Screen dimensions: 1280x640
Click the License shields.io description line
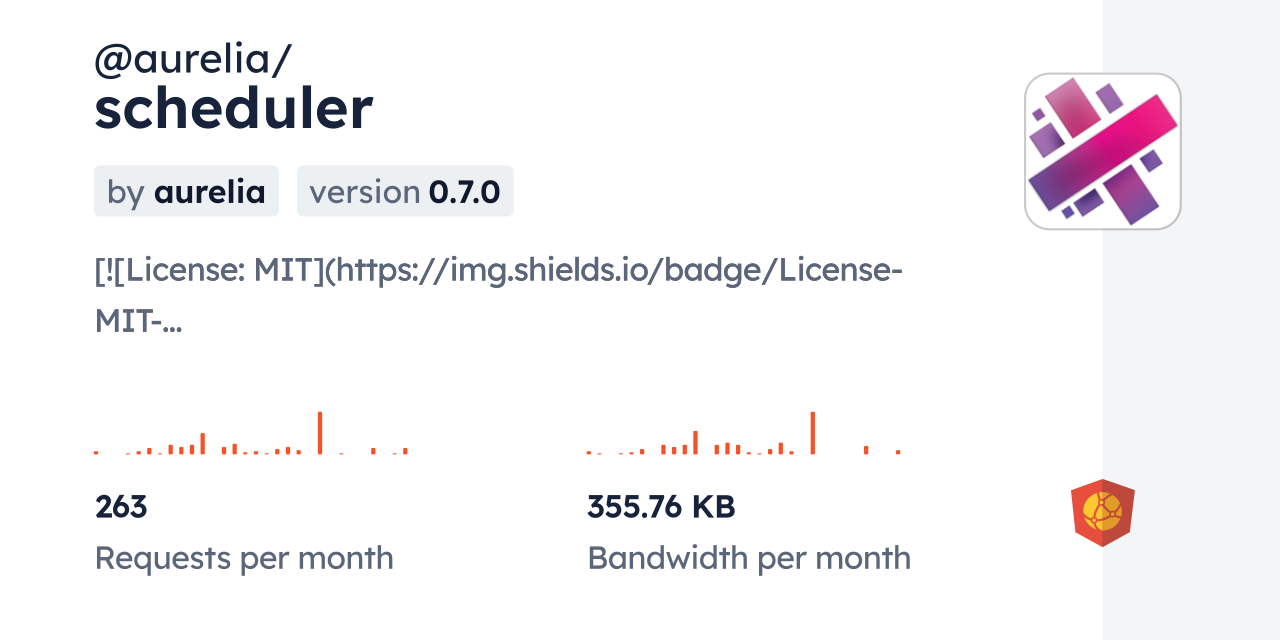[x=499, y=270]
